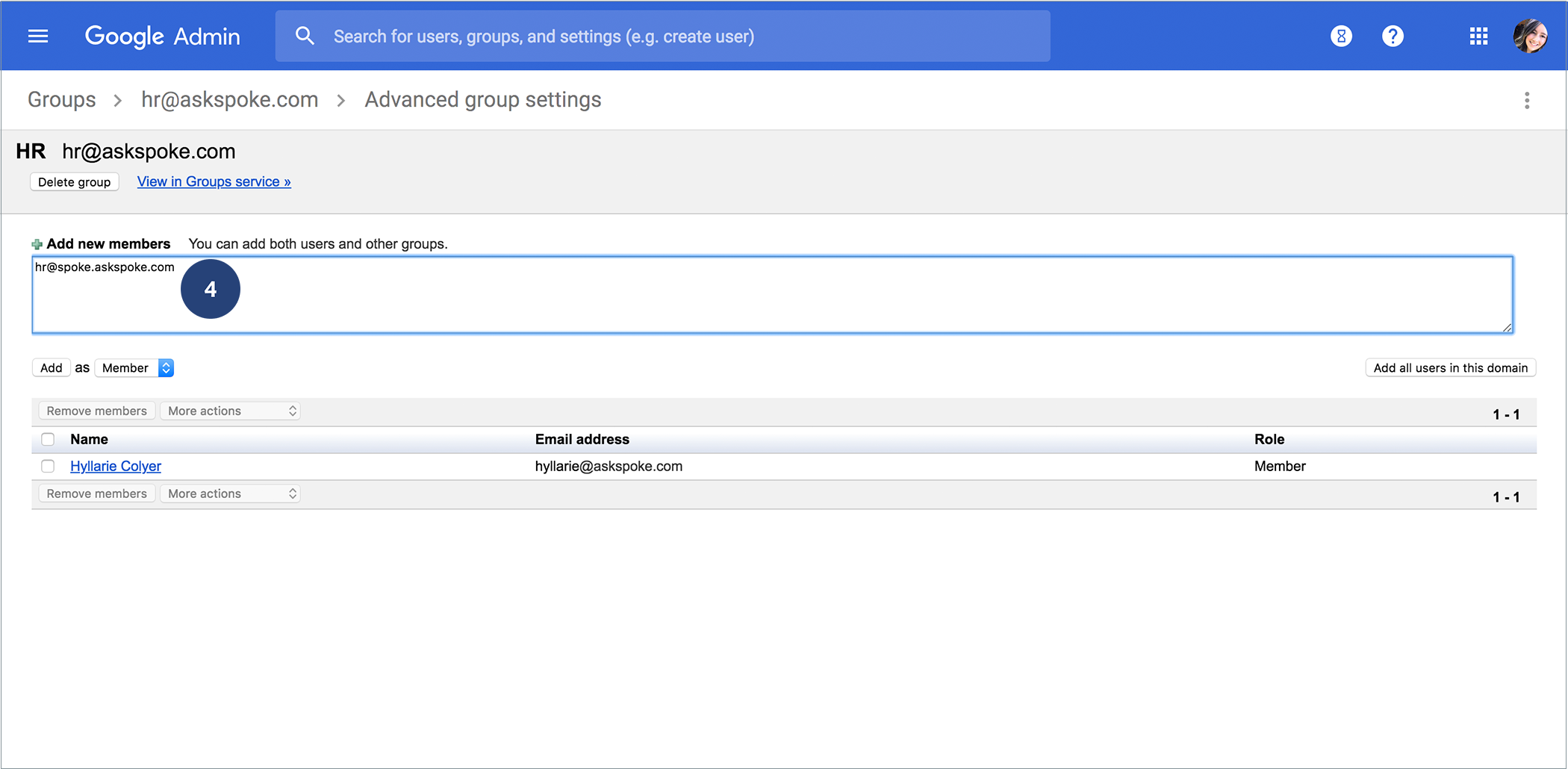
Task: Navigate to hr@askspoke.com breadcrumb
Action: (230, 100)
